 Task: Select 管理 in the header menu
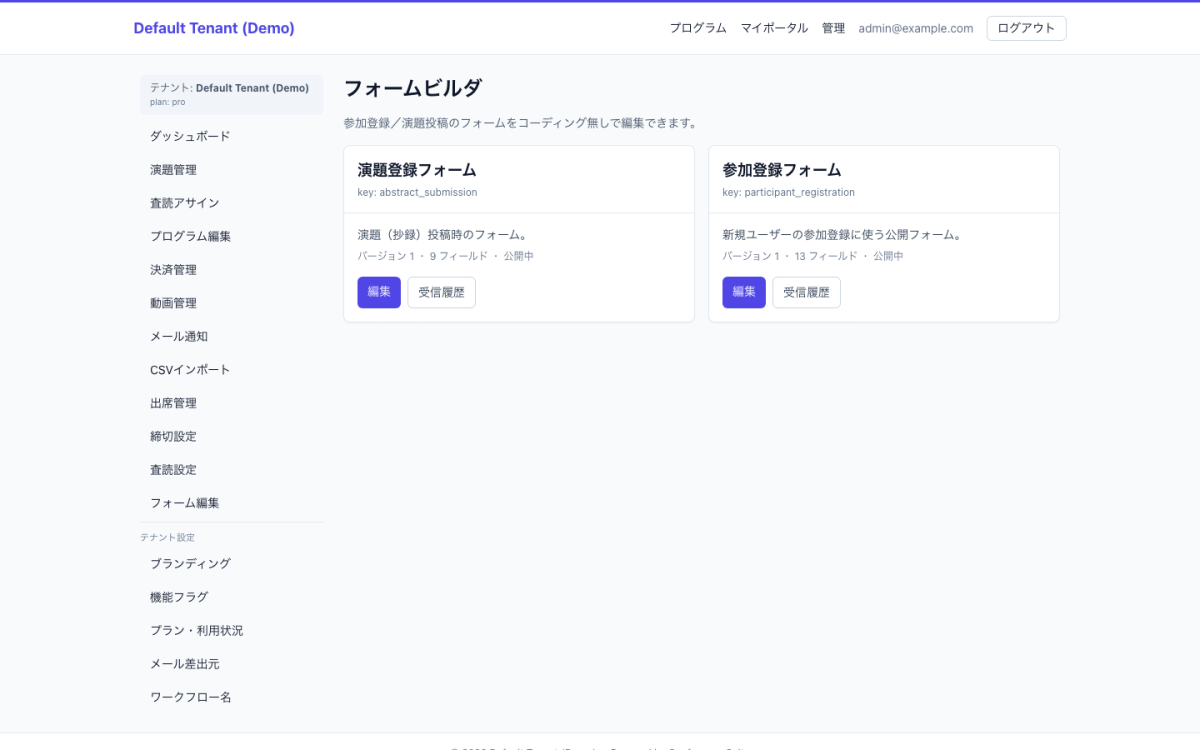[x=833, y=28]
